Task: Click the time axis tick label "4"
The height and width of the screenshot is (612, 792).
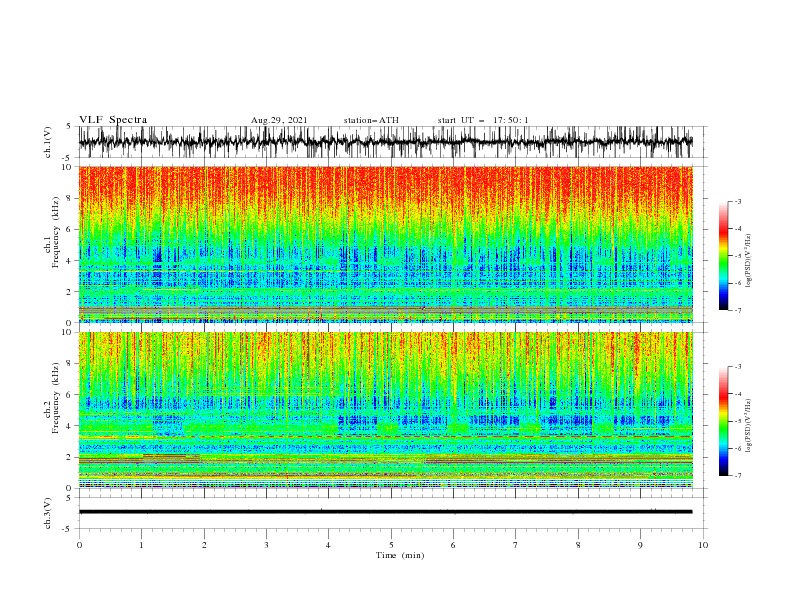Action: click(328, 545)
